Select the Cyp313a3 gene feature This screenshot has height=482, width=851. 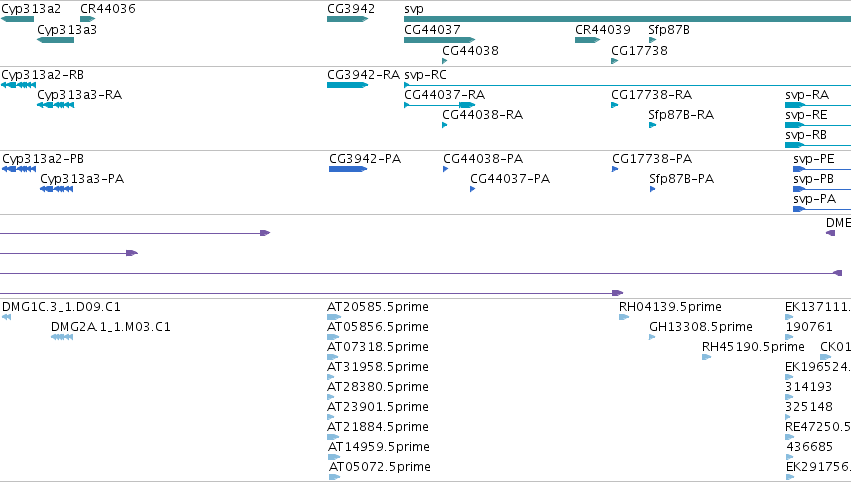click(55, 40)
